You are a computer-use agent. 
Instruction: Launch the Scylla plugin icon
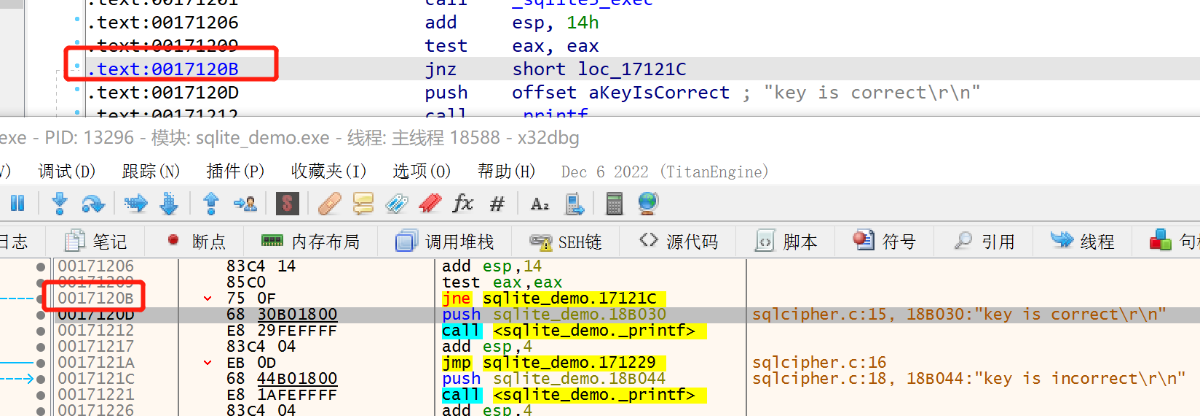[x=287, y=203]
